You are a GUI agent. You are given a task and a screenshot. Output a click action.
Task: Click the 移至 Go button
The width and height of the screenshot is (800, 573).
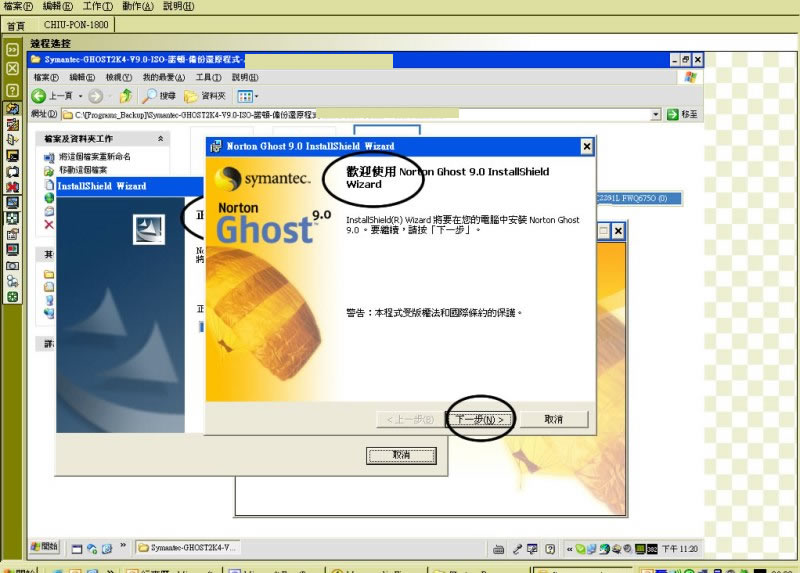coord(683,114)
